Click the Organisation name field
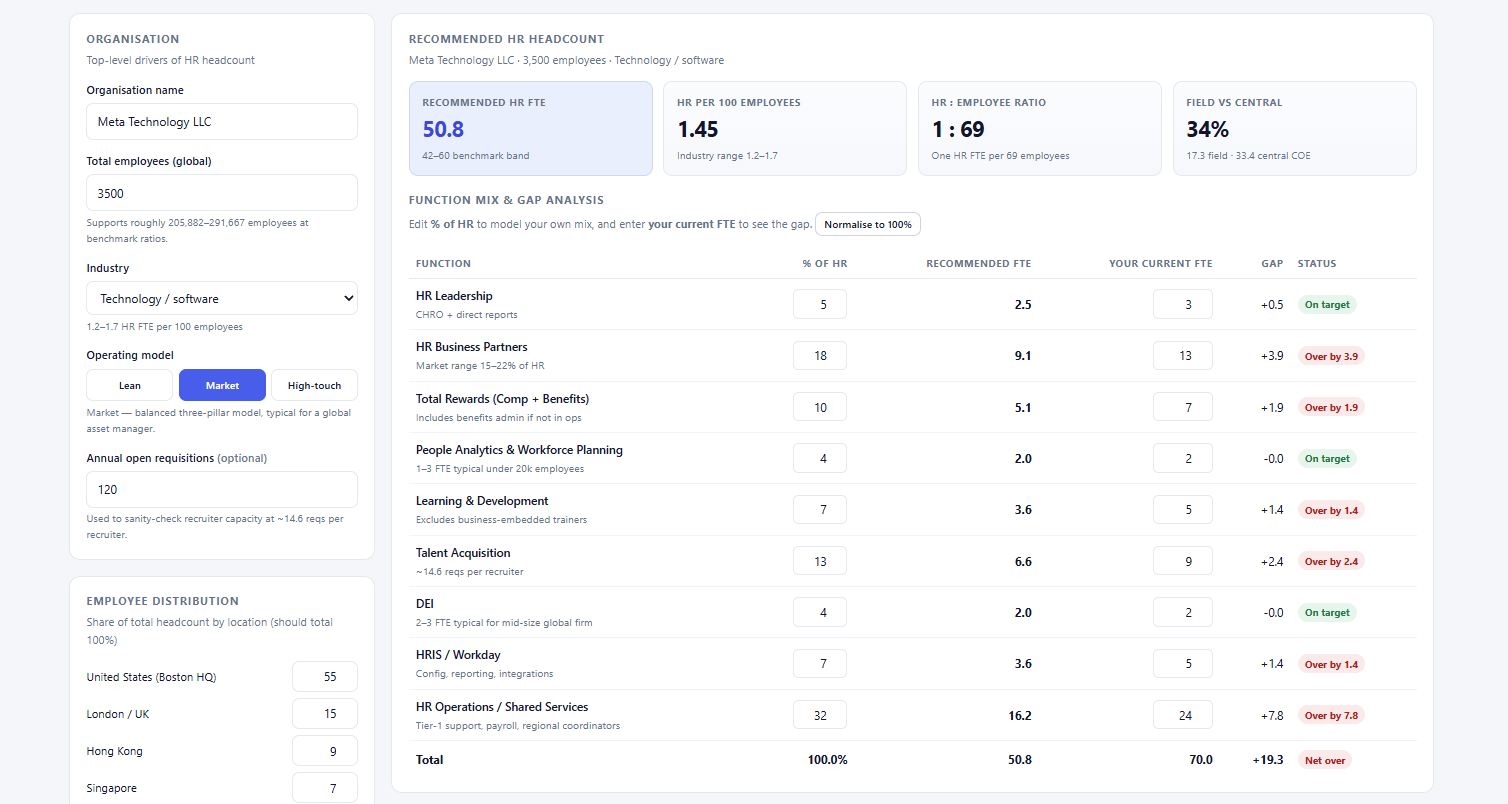This screenshot has width=1508, height=804. click(x=222, y=122)
